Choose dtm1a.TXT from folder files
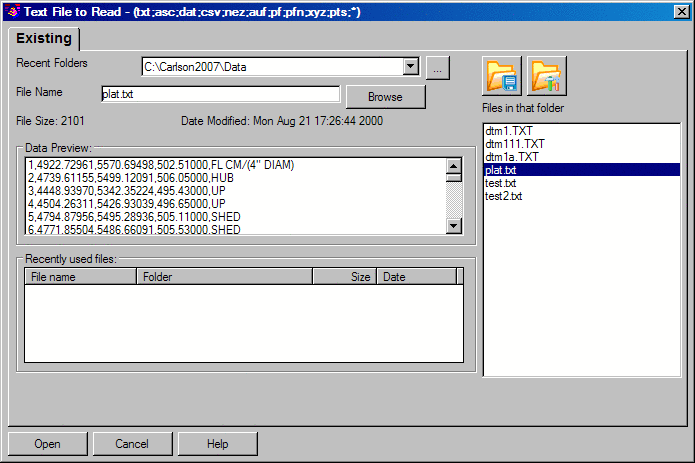The width and height of the screenshot is (695, 463). [513, 157]
